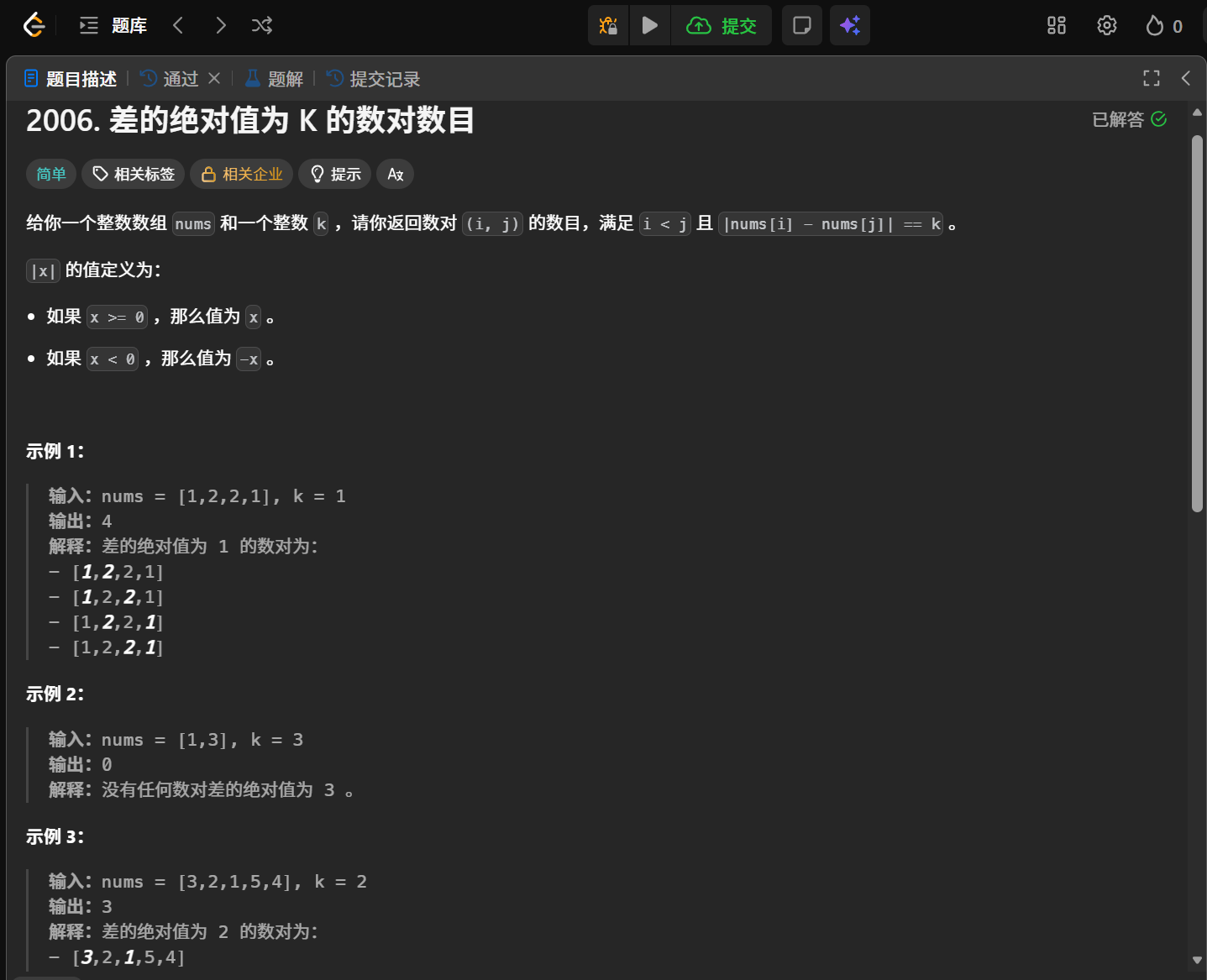The height and width of the screenshot is (980, 1207).
Task: Switch to 题目描述 tab
Action: pyautogui.click(x=71, y=79)
